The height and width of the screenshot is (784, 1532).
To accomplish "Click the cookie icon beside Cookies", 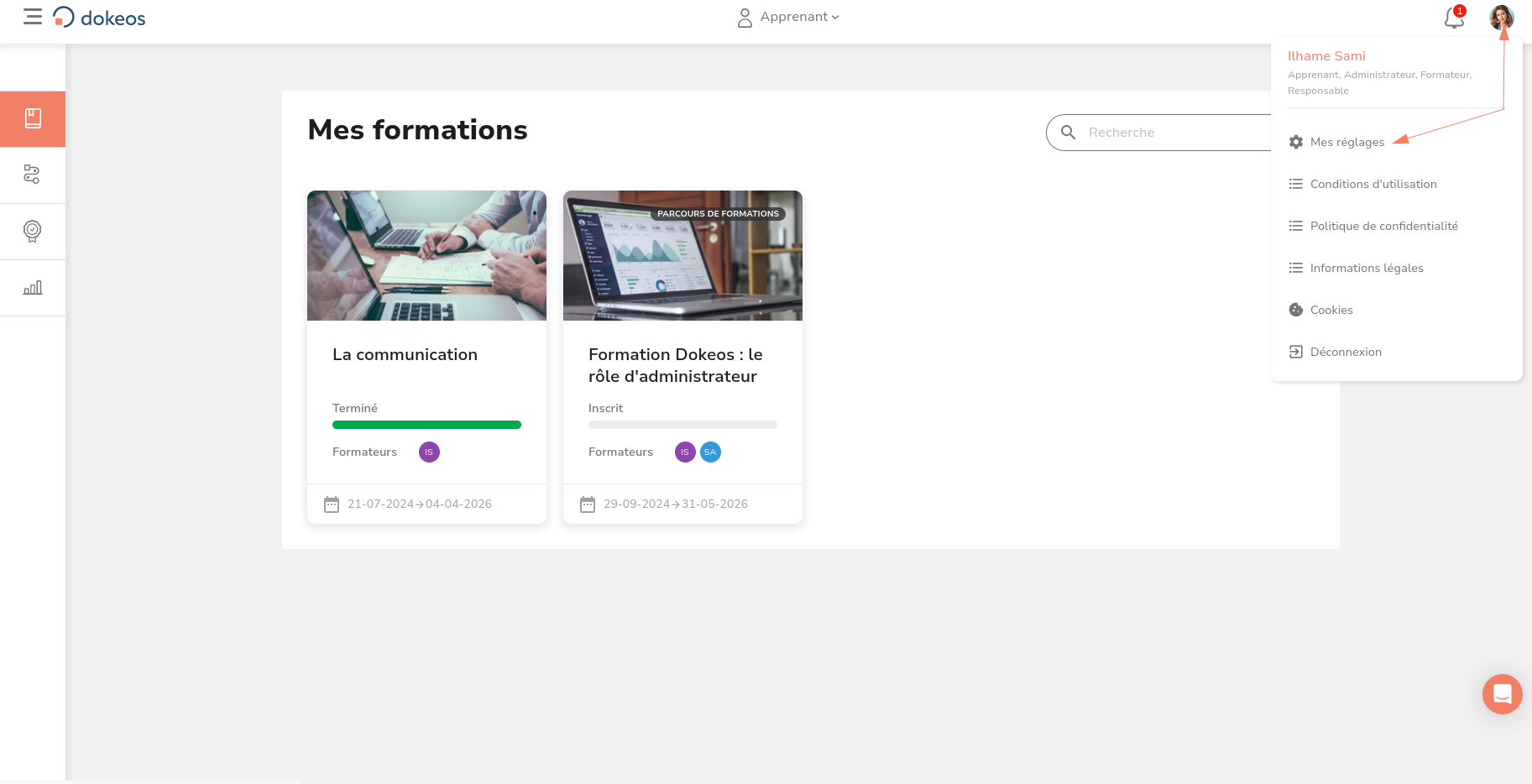I will (x=1296, y=310).
